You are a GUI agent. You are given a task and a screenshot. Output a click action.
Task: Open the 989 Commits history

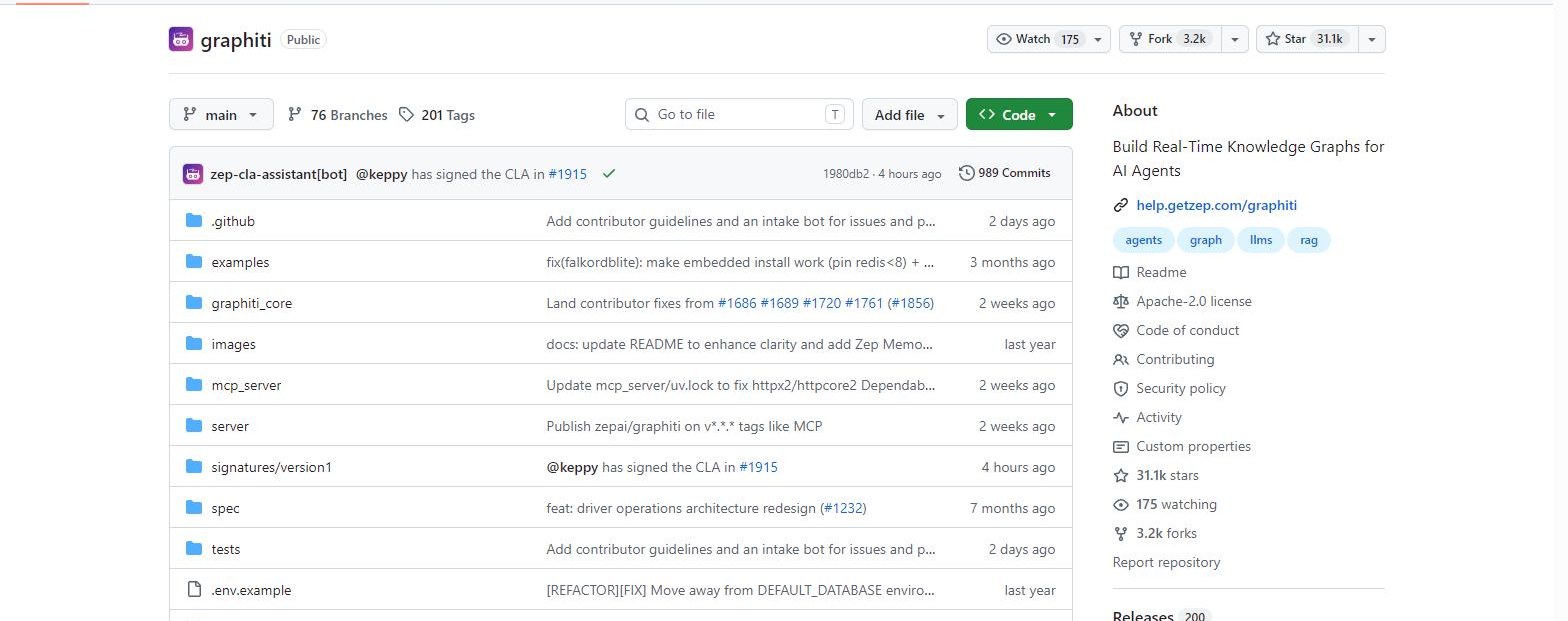1005,173
